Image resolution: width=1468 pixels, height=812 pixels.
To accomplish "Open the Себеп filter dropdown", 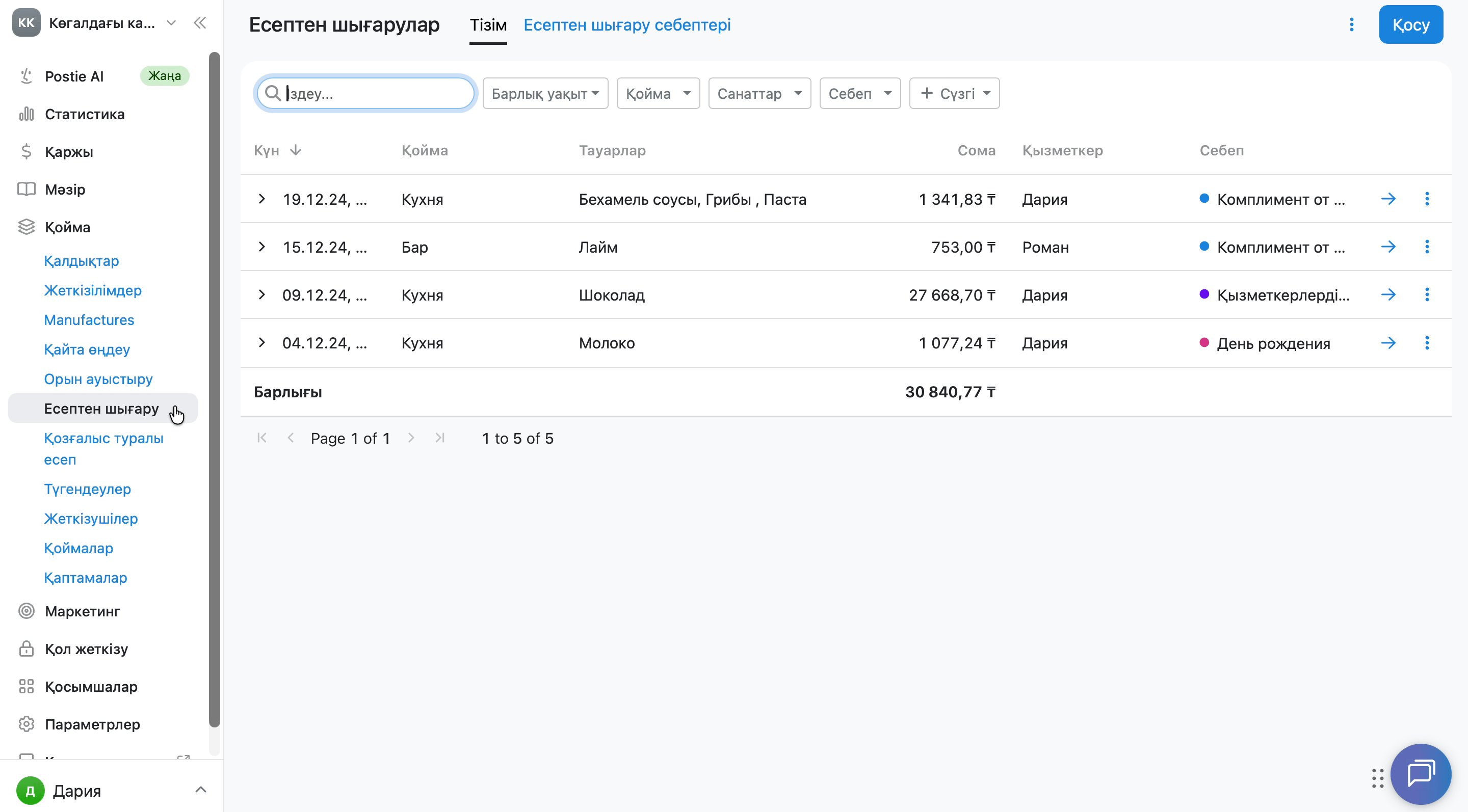I will click(859, 93).
